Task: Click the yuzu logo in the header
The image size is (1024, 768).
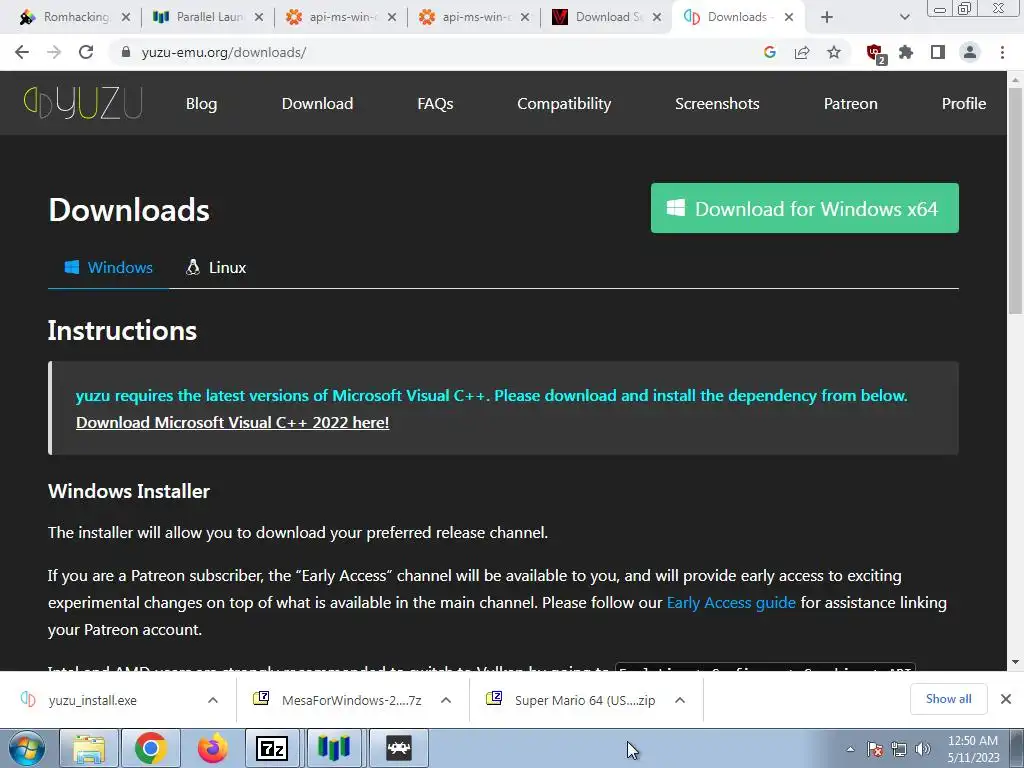Action: click(83, 103)
